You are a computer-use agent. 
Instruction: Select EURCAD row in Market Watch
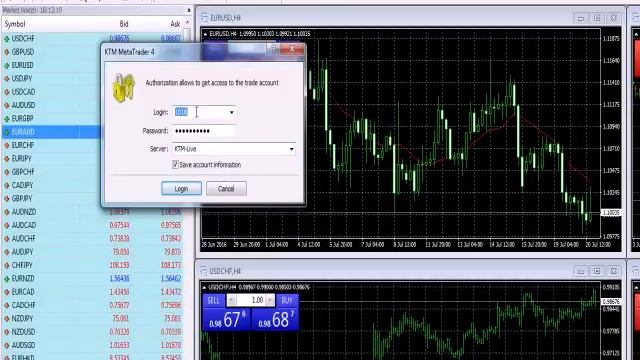pyautogui.click(x=92, y=292)
